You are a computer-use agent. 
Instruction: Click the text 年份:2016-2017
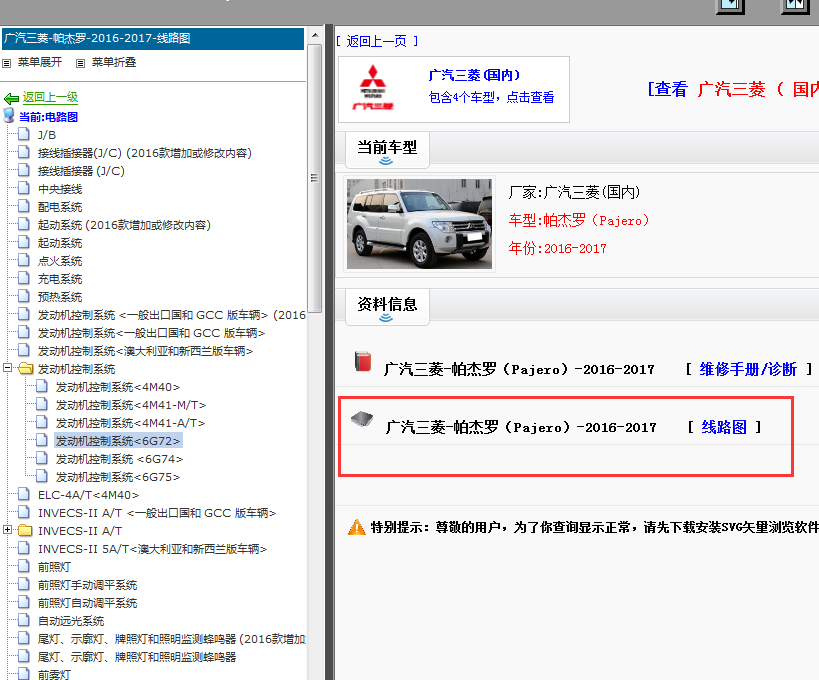(557, 248)
